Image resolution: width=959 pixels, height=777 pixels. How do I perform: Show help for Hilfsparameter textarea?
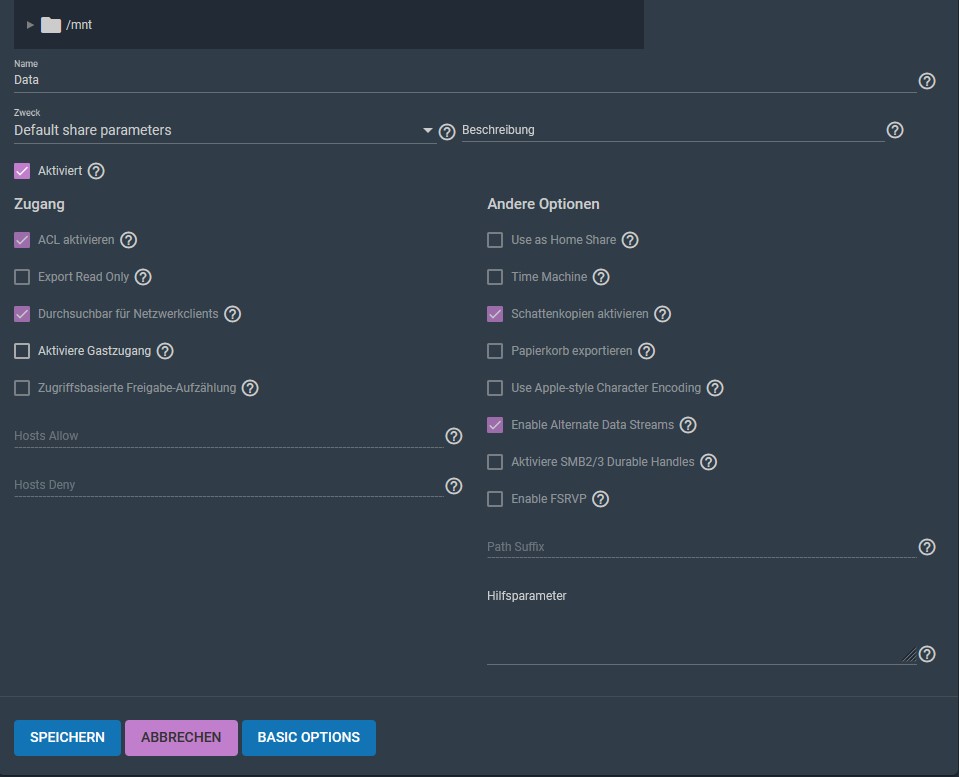927,654
